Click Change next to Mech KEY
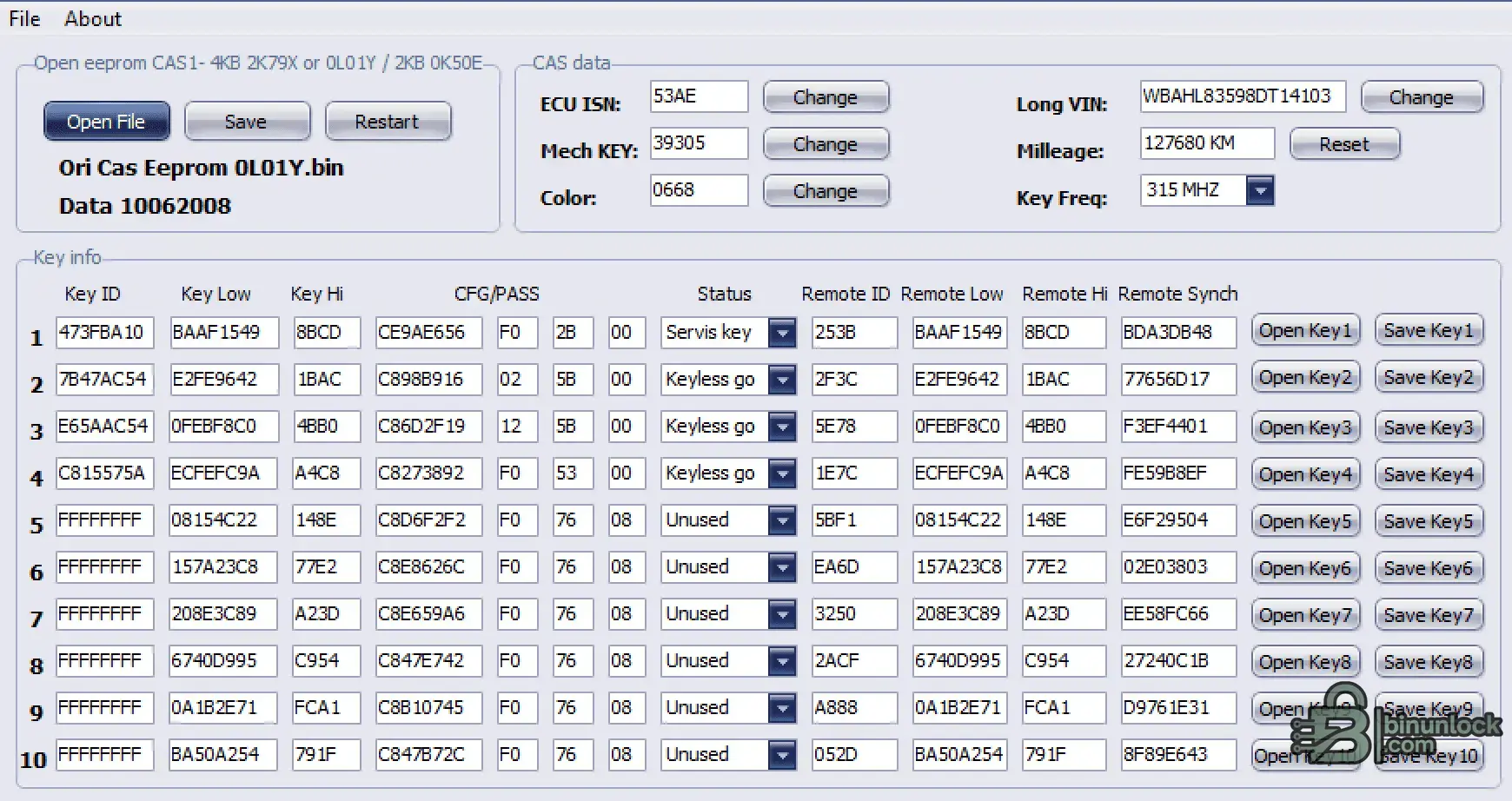The image size is (1512, 801). pyautogui.click(x=825, y=144)
